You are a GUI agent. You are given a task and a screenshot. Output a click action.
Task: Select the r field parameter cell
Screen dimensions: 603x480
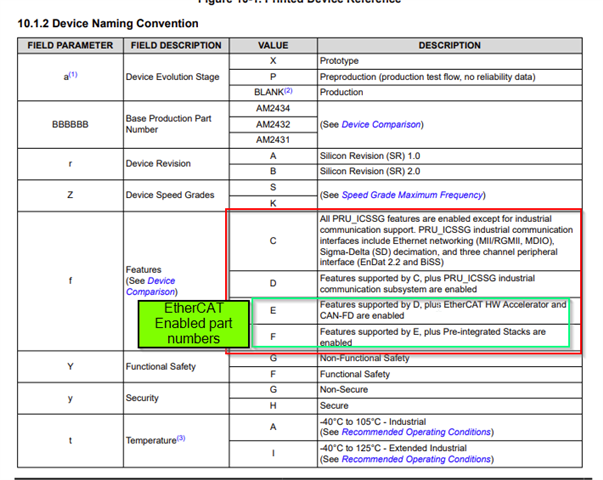point(70,163)
